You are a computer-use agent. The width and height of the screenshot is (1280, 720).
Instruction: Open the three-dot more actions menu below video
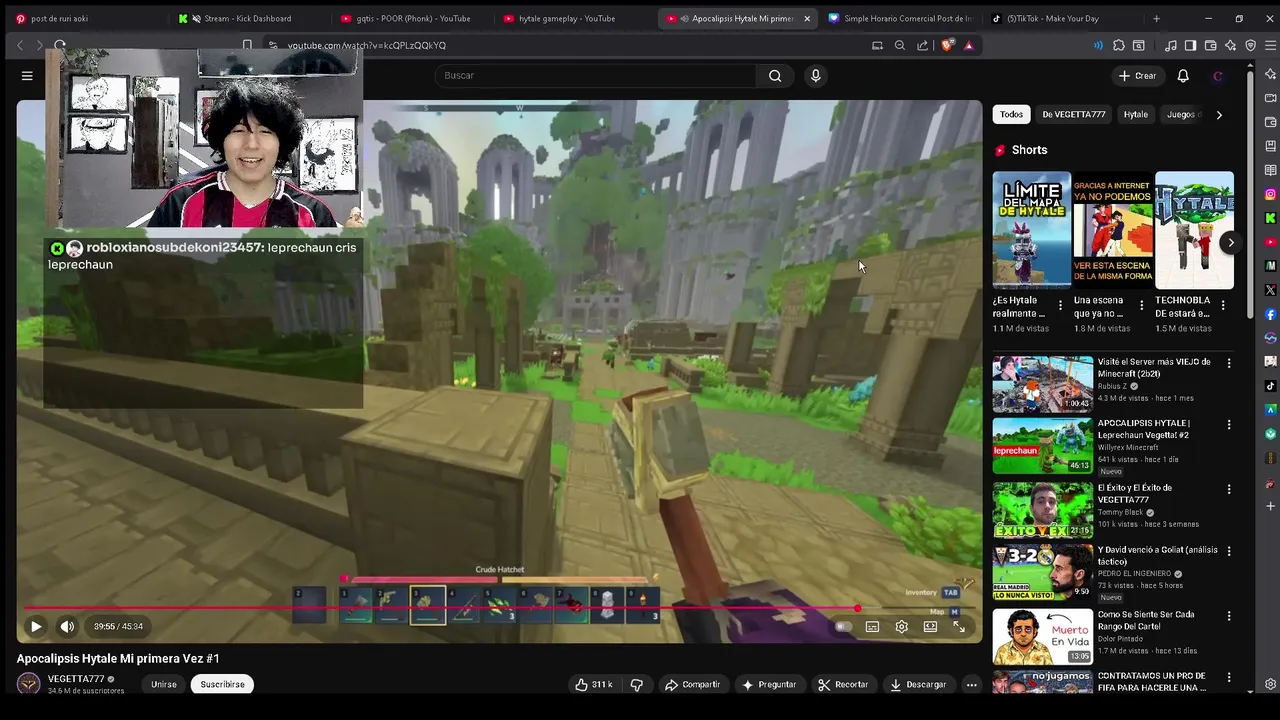tap(971, 685)
